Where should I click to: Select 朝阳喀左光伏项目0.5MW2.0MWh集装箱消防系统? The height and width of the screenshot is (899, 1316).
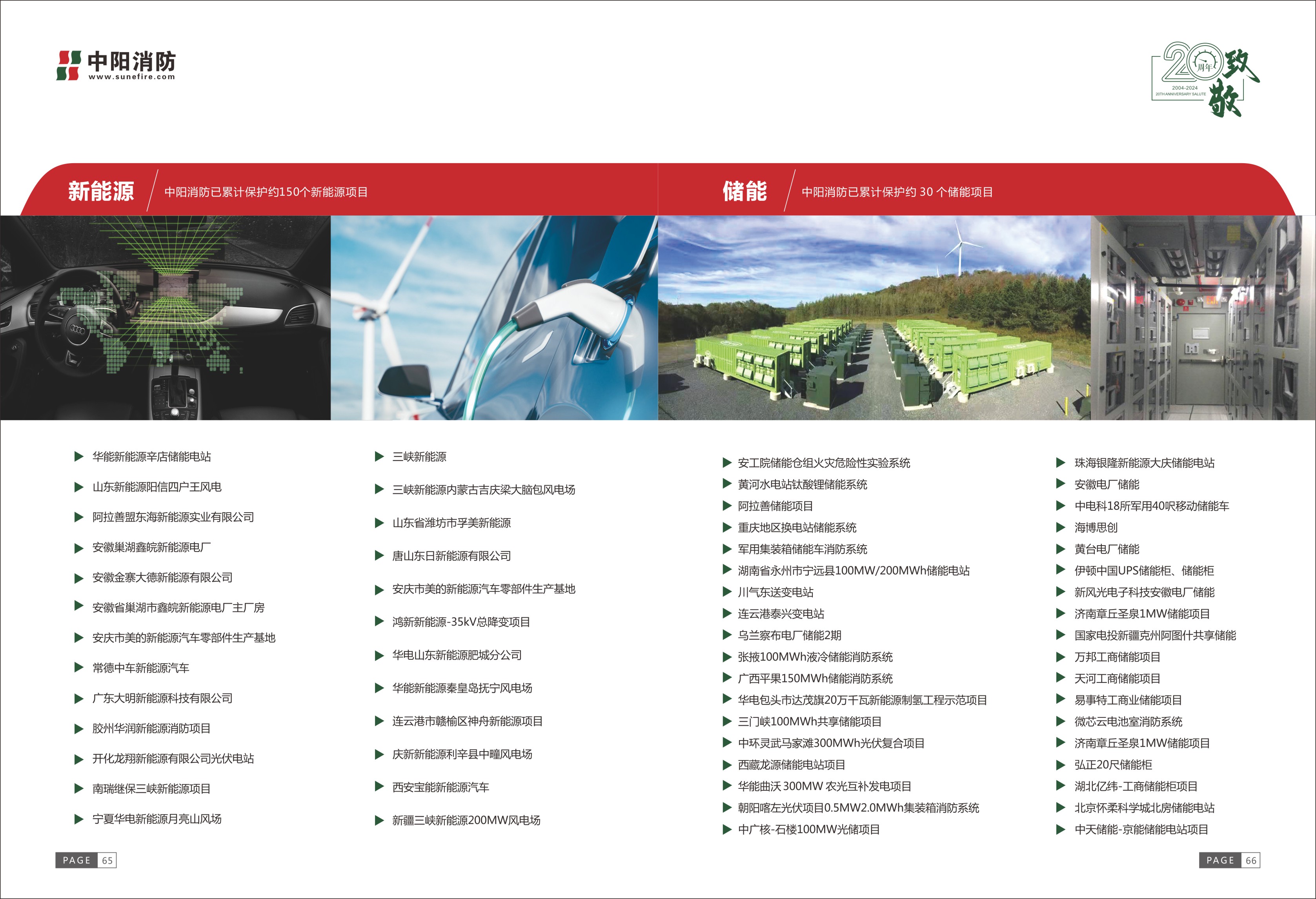[x=859, y=808]
